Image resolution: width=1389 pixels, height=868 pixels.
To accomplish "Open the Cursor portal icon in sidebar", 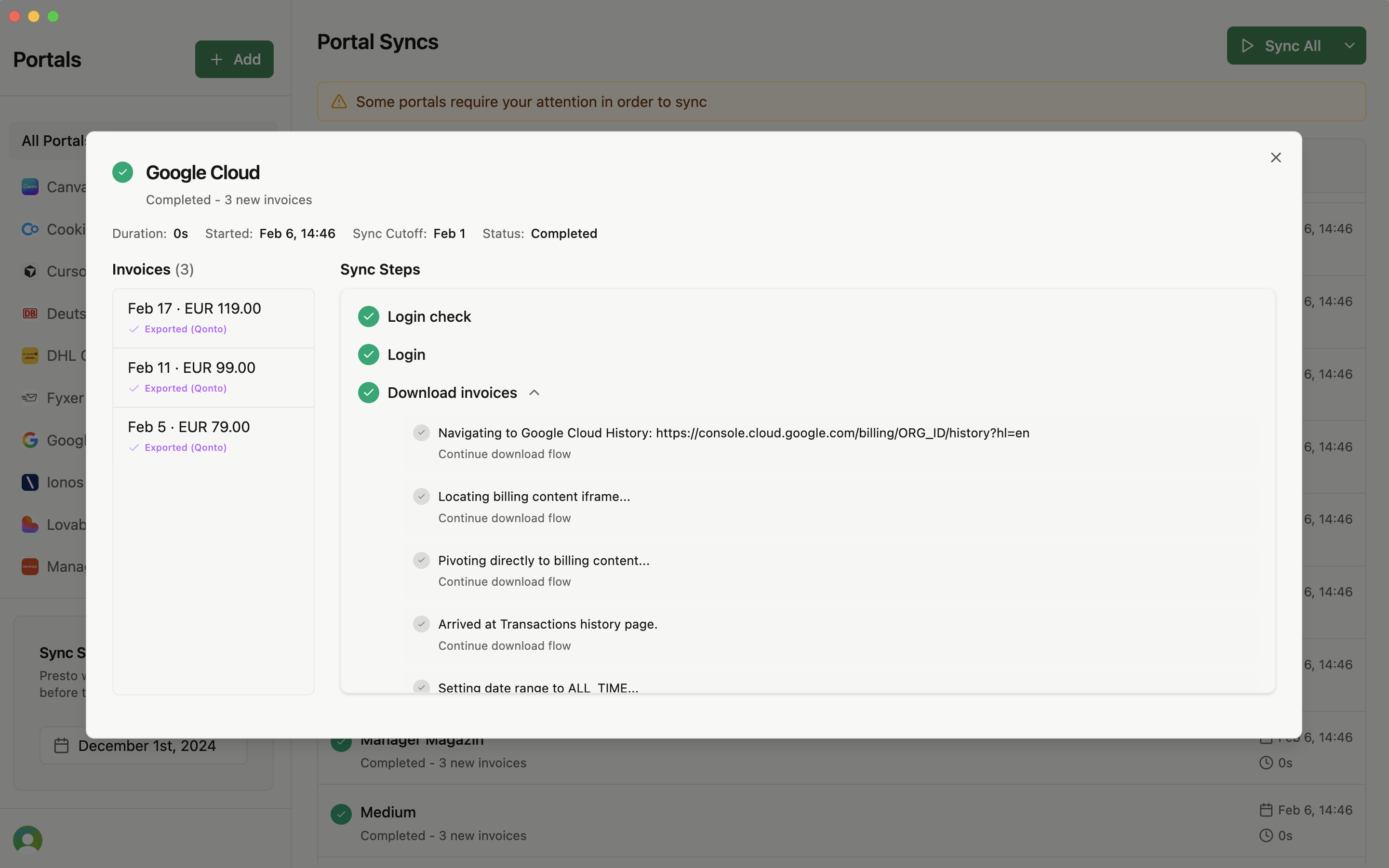I will click(x=30, y=271).
